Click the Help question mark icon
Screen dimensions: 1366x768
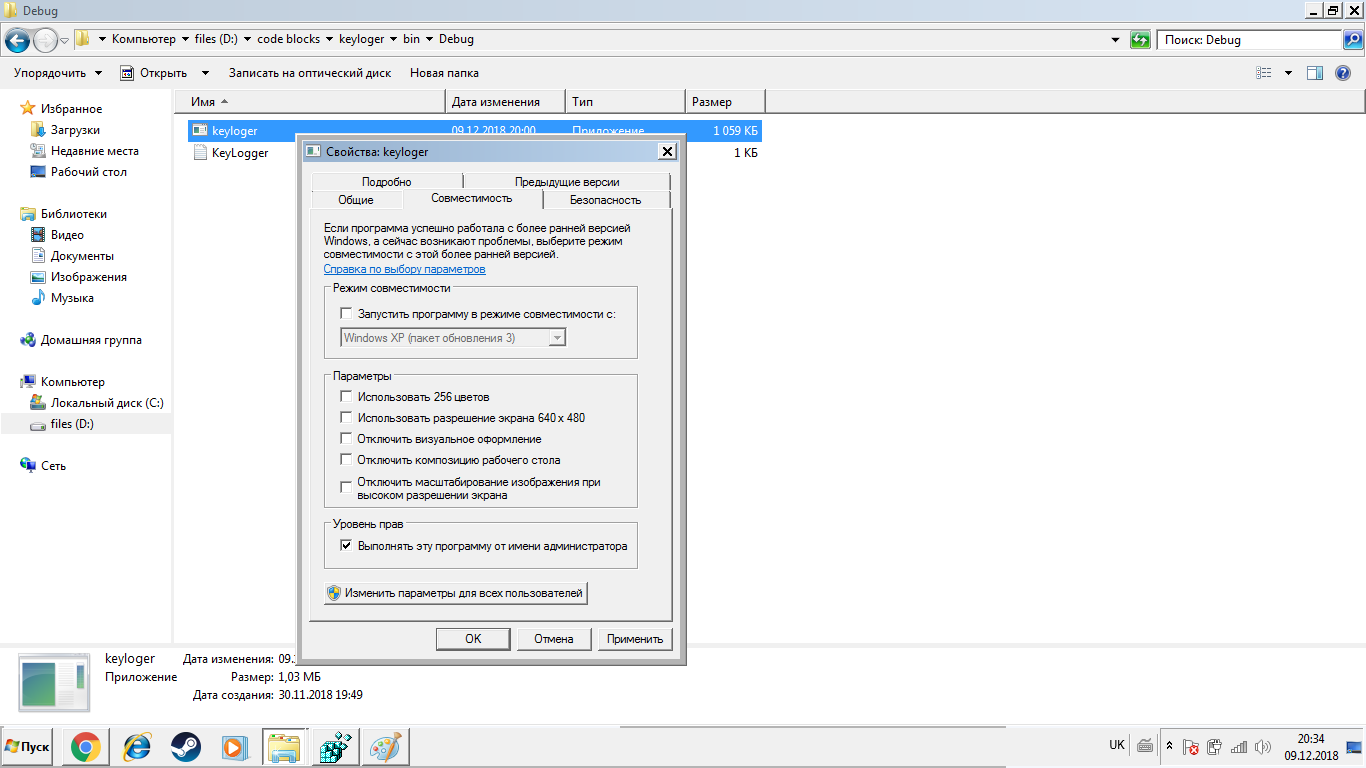click(1343, 73)
